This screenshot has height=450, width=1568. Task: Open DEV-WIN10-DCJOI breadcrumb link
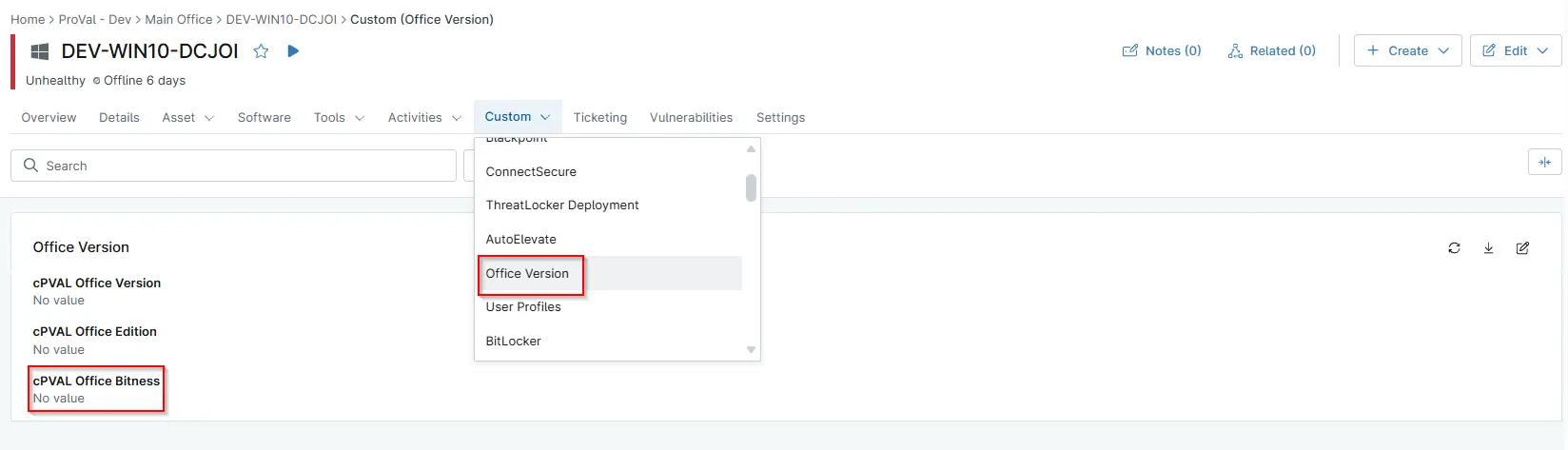click(x=281, y=19)
